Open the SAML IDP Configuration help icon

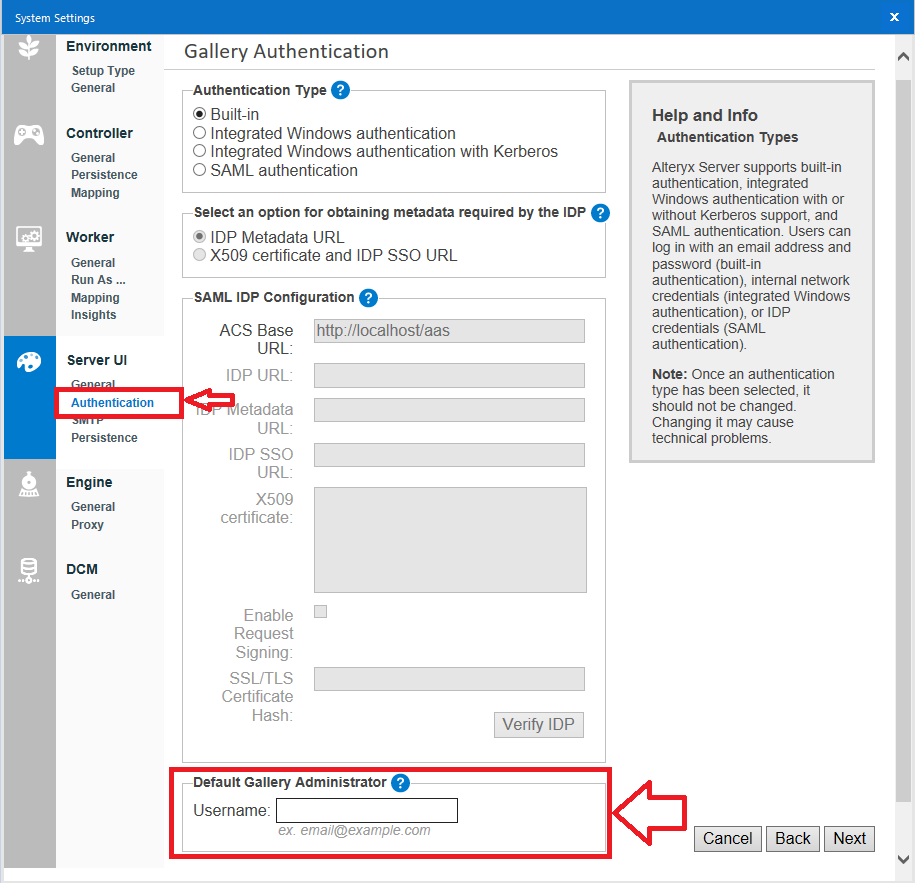pos(369,297)
